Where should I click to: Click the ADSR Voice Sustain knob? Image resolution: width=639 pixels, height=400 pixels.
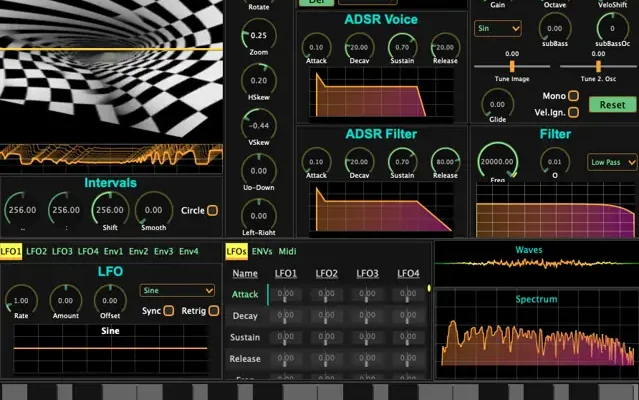tap(402, 47)
